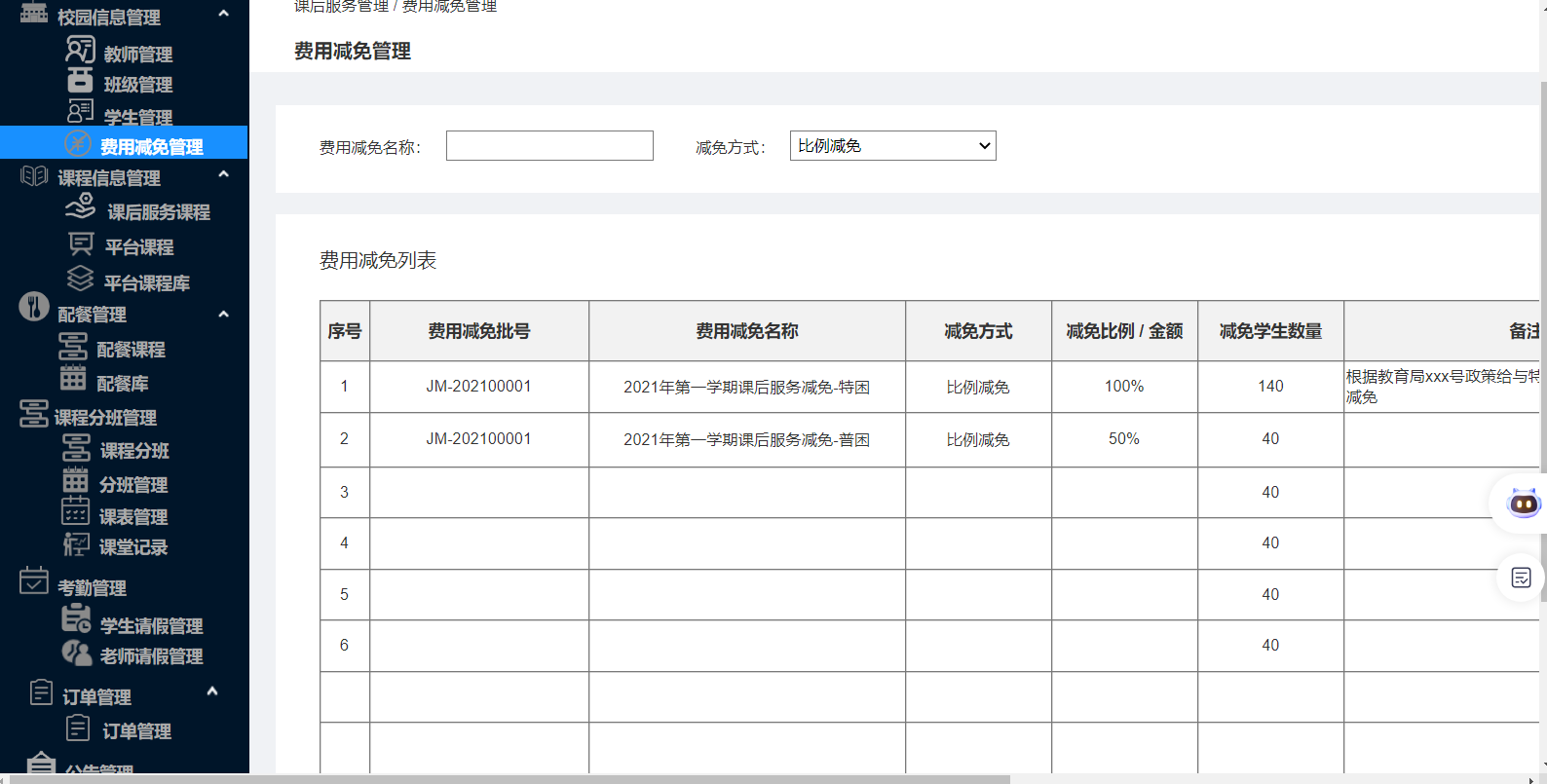Click the 课表管理 calendar icon
The image size is (1547, 784).
click(76, 511)
